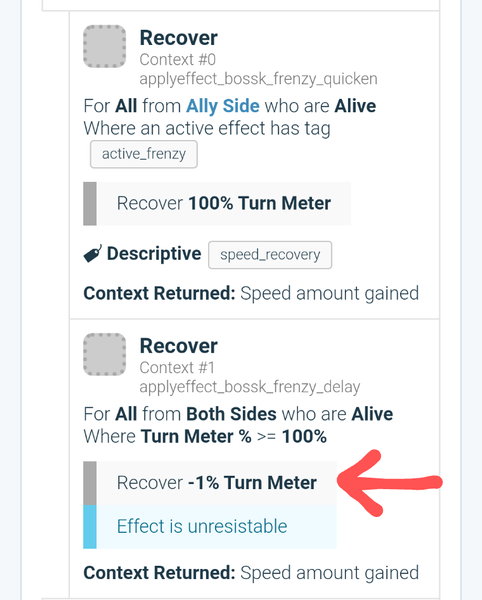
Task: Click the blue bar beside Effect is unresistable
Action: [90, 527]
